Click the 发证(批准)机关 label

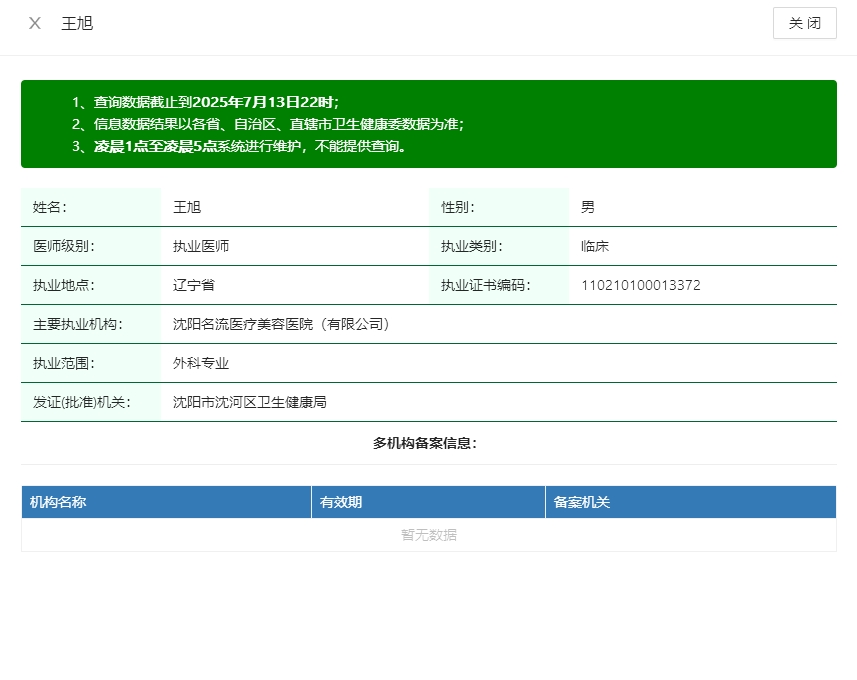pyautogui.click(x=82, y=402)
